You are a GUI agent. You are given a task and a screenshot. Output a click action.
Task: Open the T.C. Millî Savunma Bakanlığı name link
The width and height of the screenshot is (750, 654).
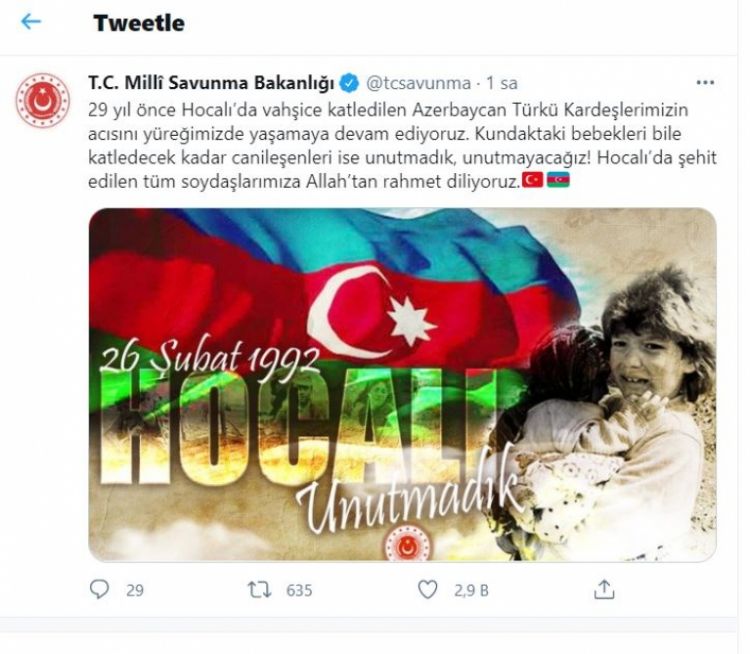click(x=211, y=83)
